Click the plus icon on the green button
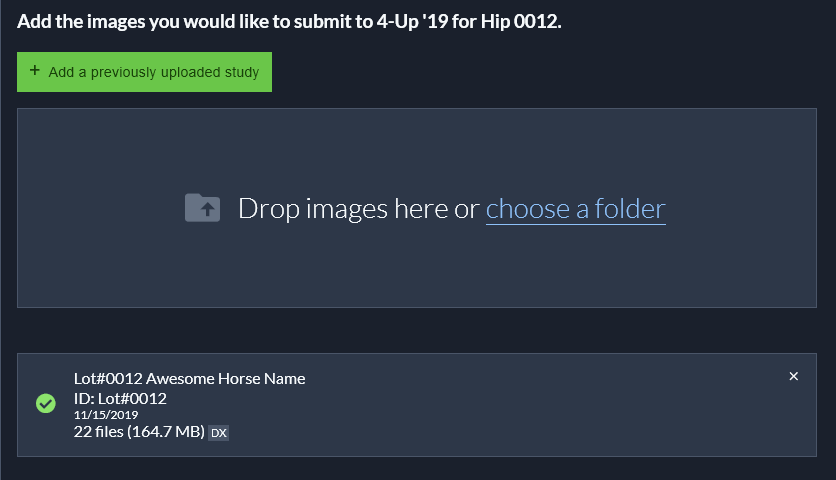 tap(35, 71)
